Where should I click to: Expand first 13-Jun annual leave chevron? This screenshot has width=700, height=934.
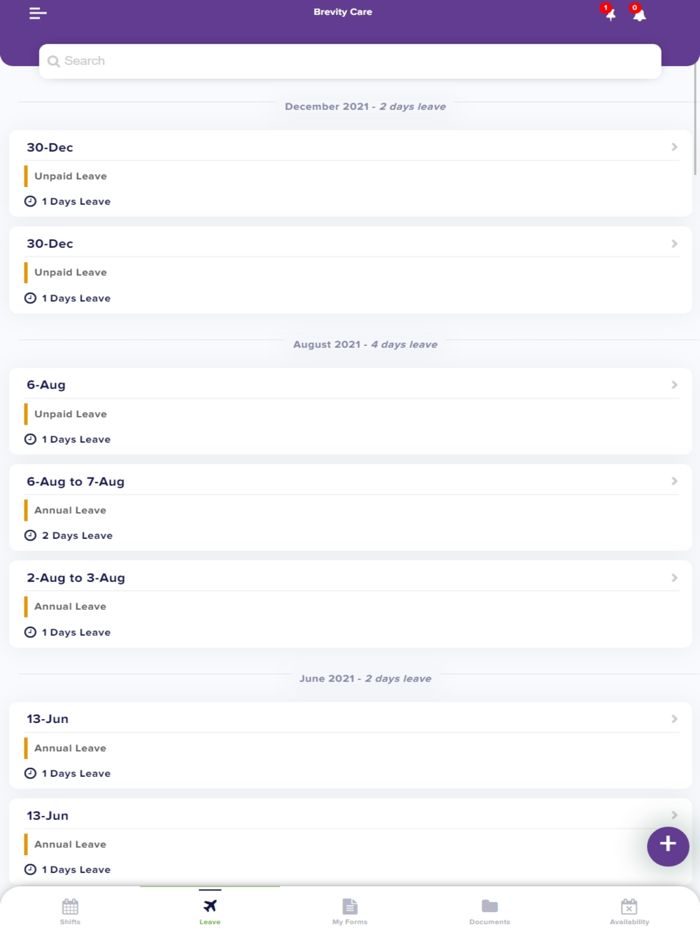675,719
